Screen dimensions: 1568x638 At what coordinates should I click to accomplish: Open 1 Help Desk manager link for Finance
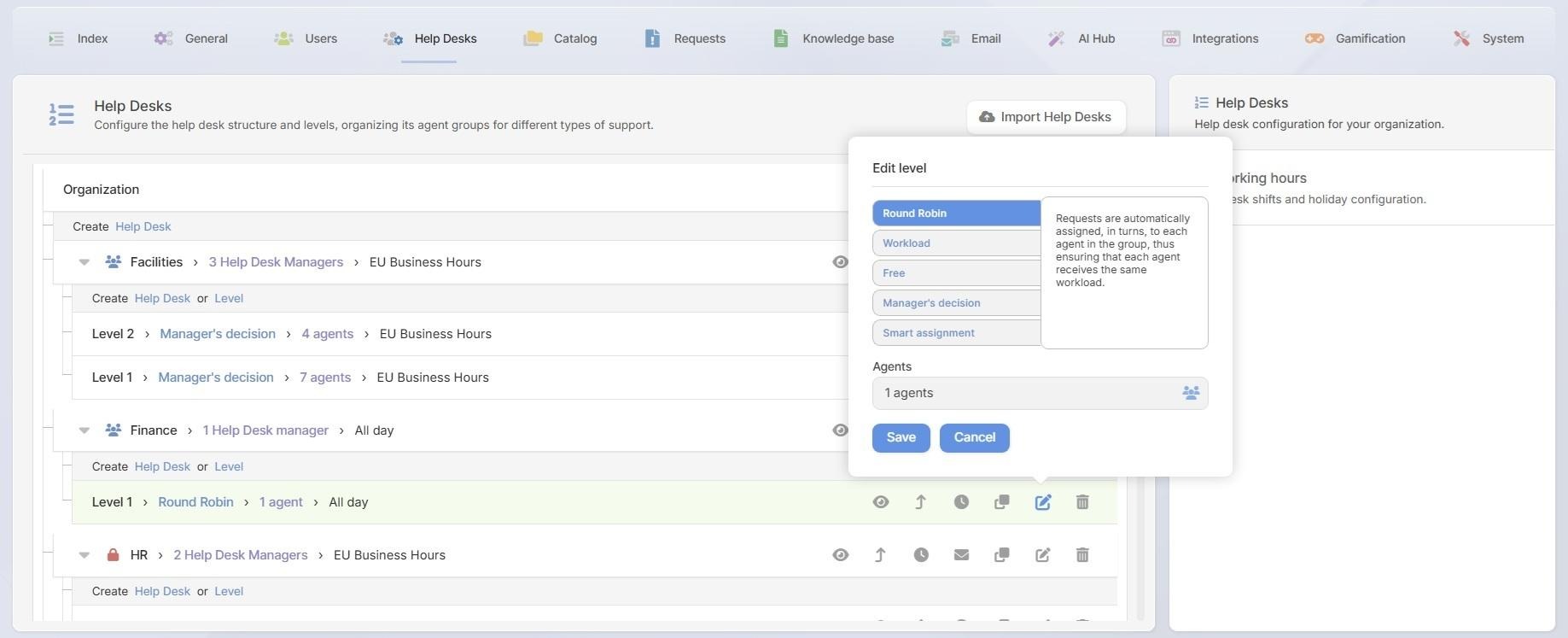point(265,430)
